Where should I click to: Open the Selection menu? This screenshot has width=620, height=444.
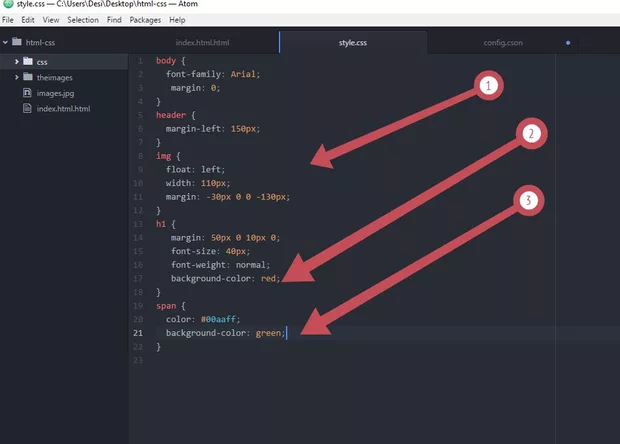(x=83, y=20)
